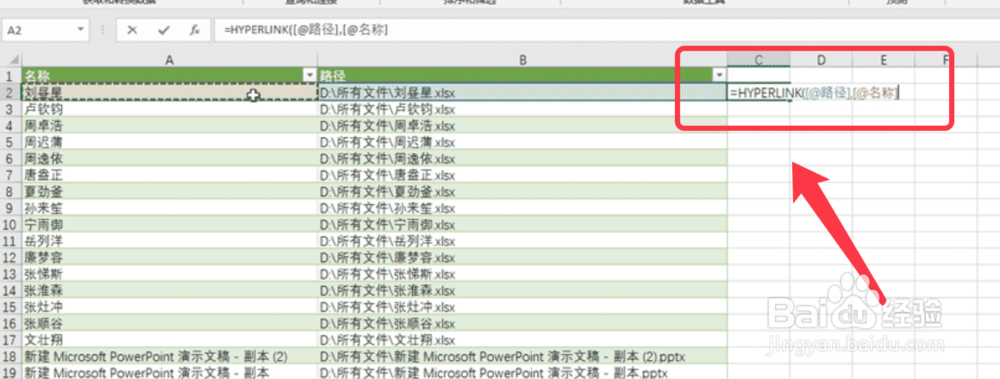1000x379 pixels.
Task: Select row 2 header
Action: (x=11, y=92)
